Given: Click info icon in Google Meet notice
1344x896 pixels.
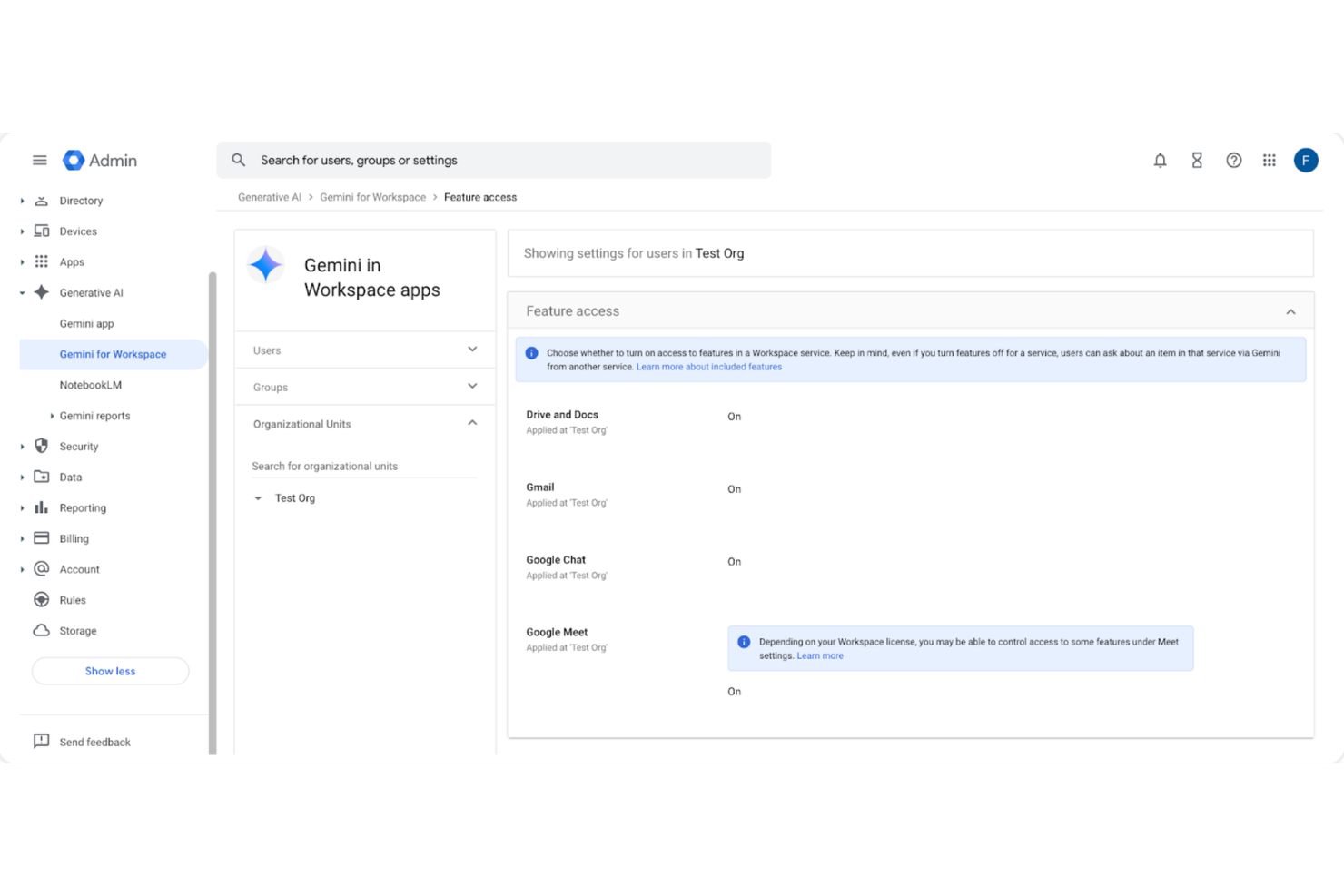Looking at the screenshot, I should pyautogui.click(x=744, y=642).
